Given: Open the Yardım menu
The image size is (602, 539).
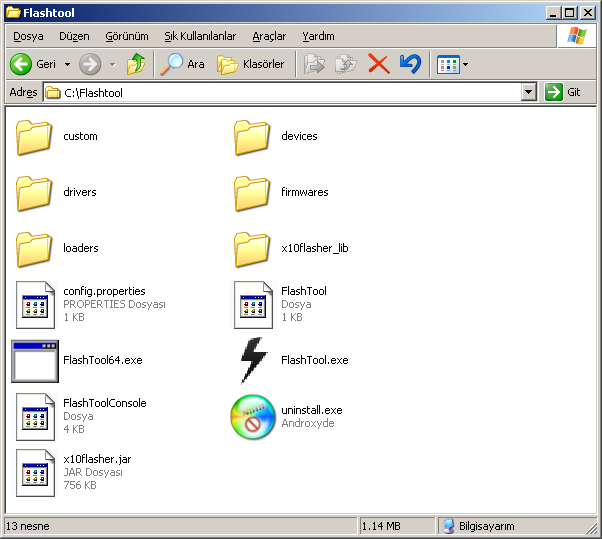Looking at the screenshot, I should coord(318,36).
